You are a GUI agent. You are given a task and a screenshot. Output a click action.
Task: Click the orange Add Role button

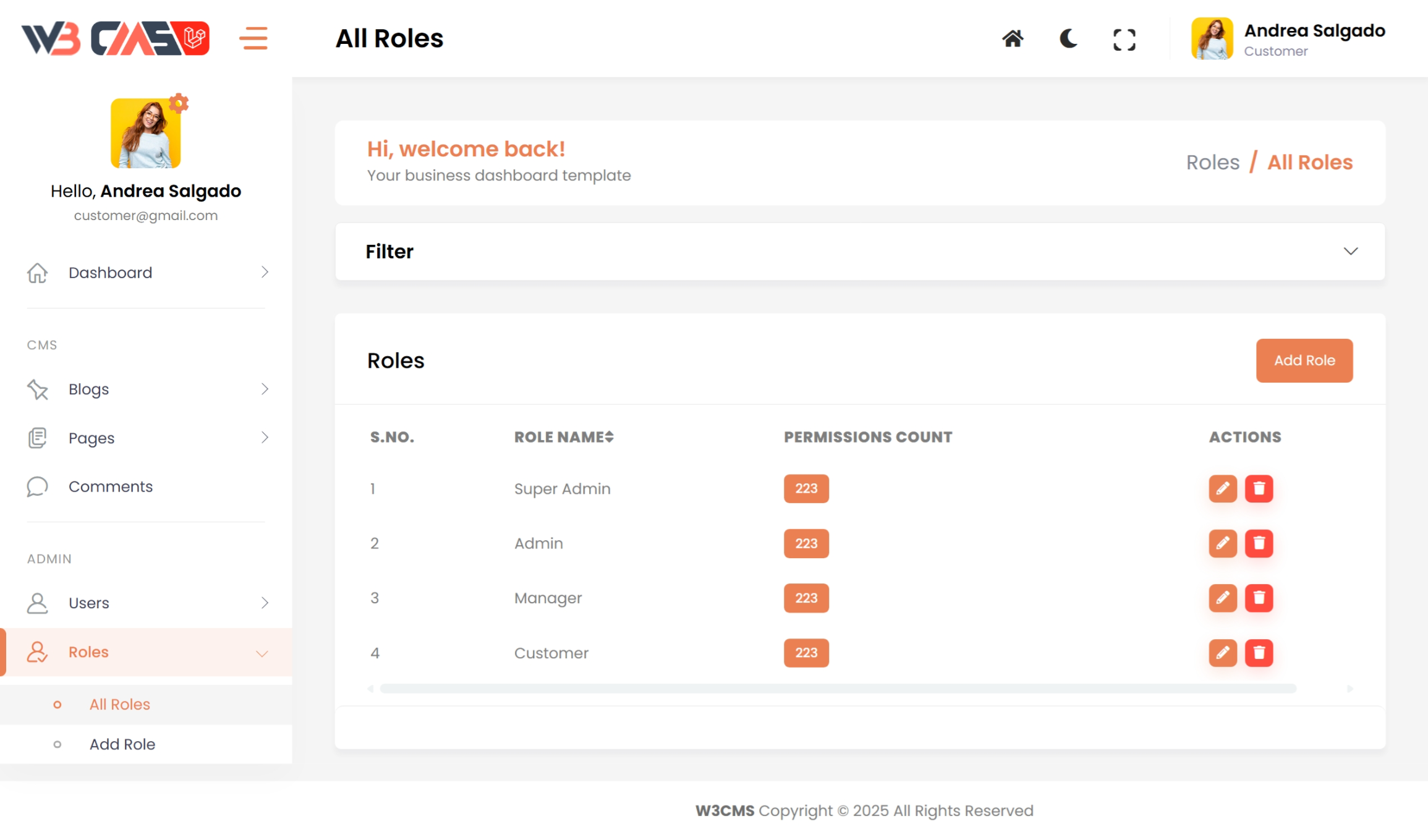[x=1304, y=360]
